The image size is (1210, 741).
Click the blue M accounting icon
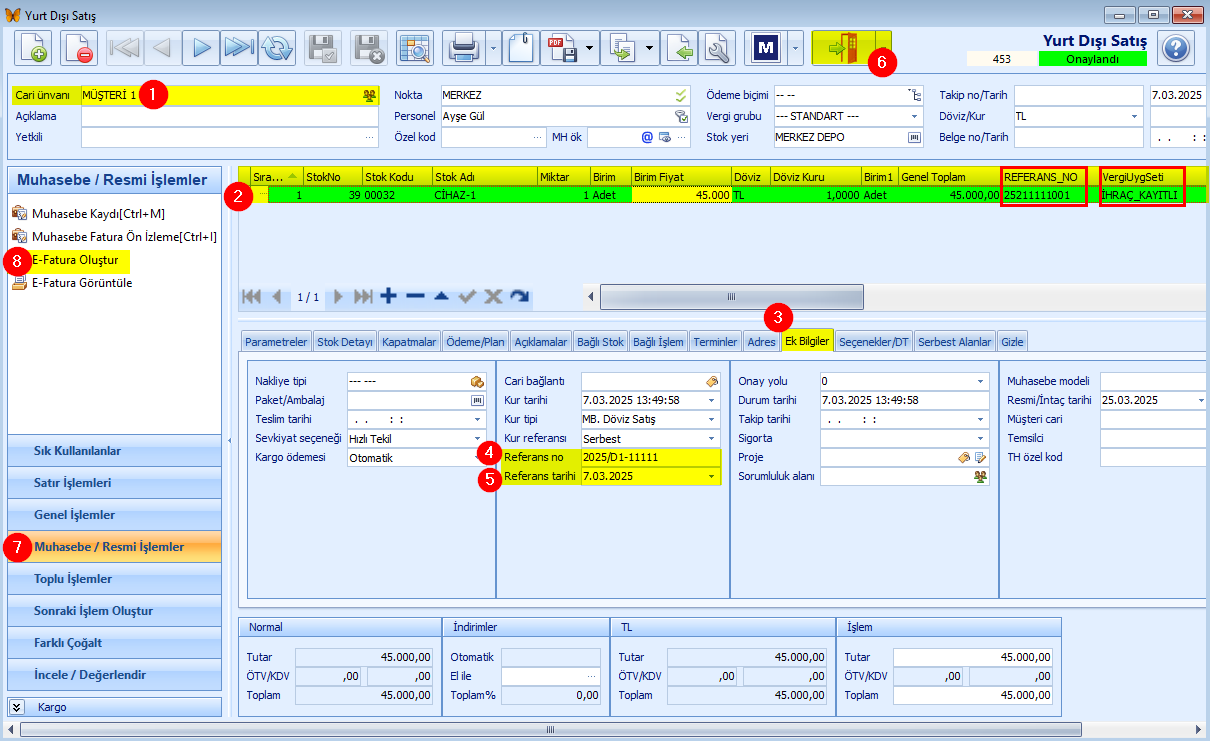(766, 47)
